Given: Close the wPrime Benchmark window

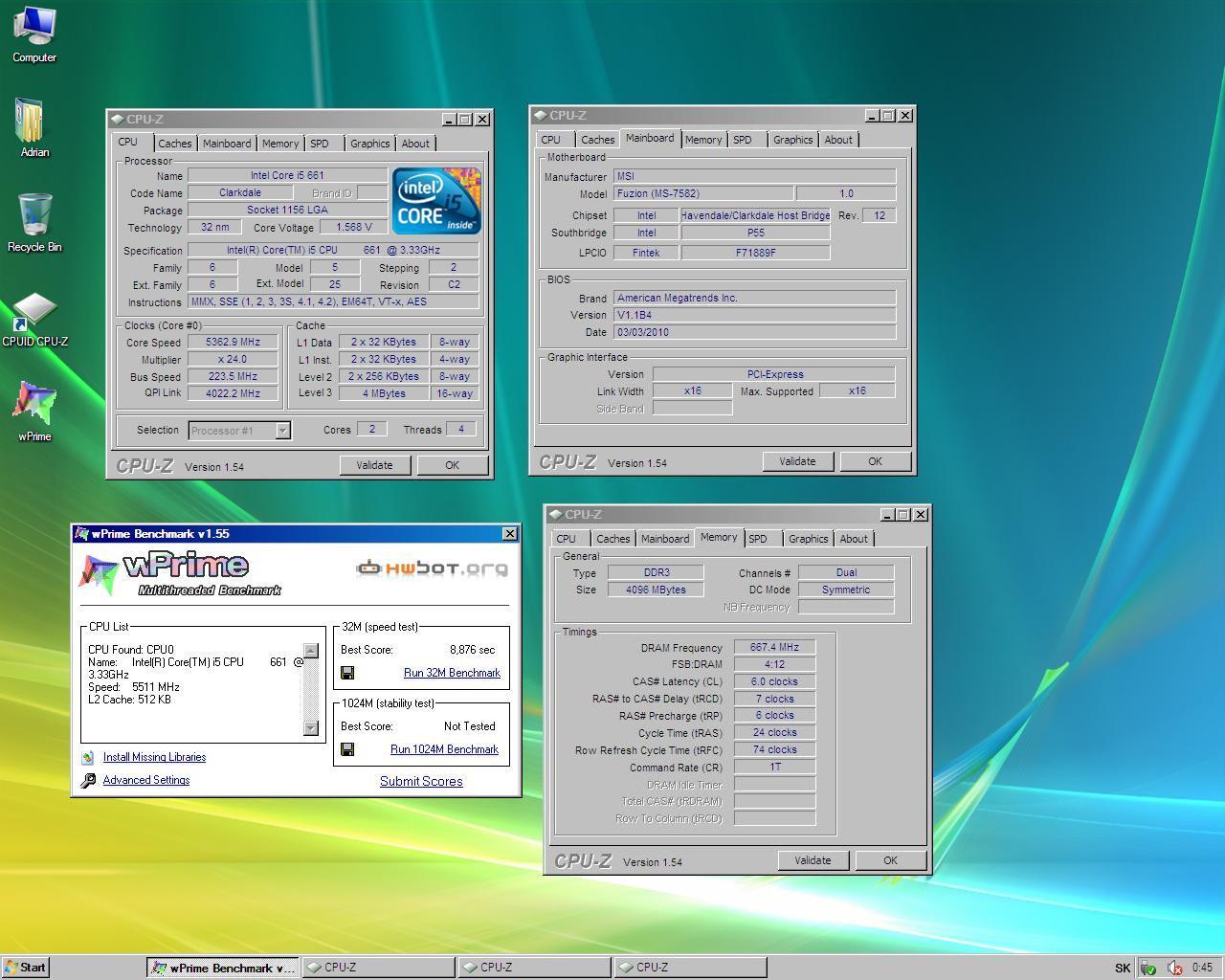Looking at the screenshot, I should tap(509, 534).
